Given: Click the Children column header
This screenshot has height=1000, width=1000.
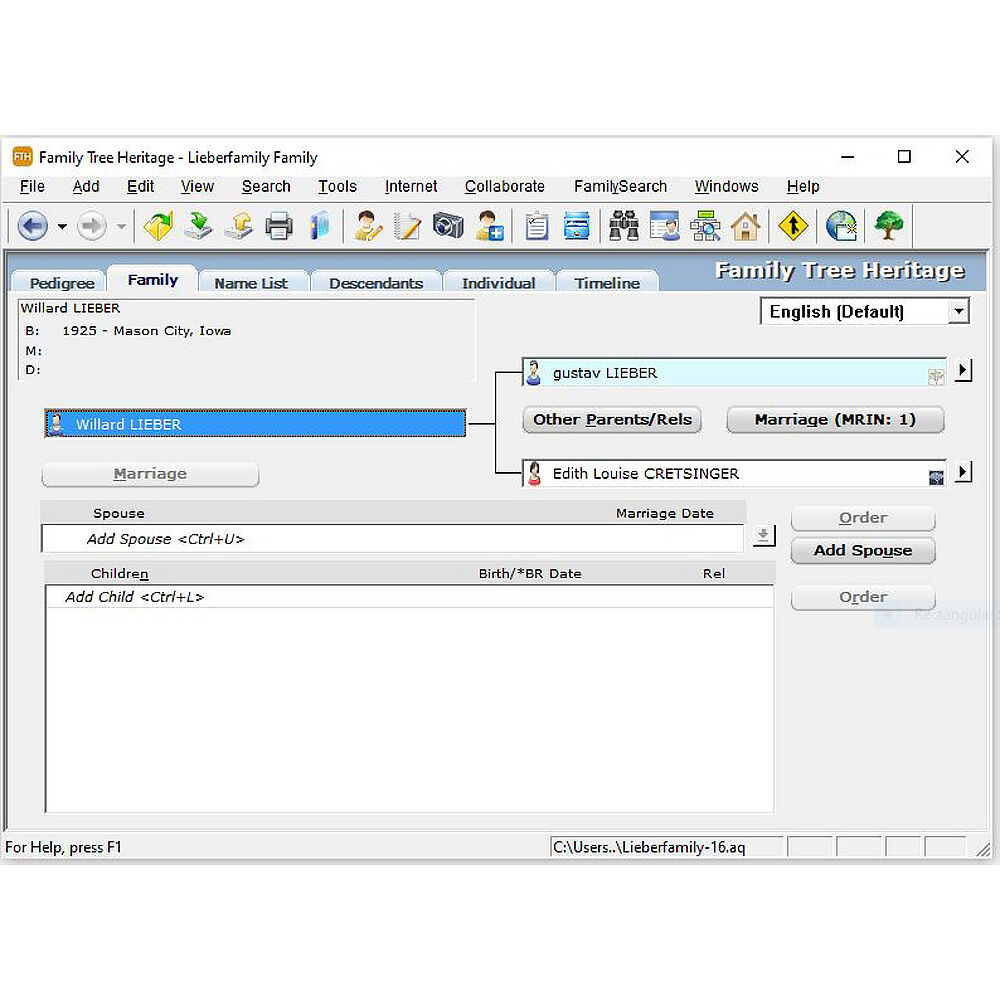Looking at the screenshot, I should coord(119,573).
